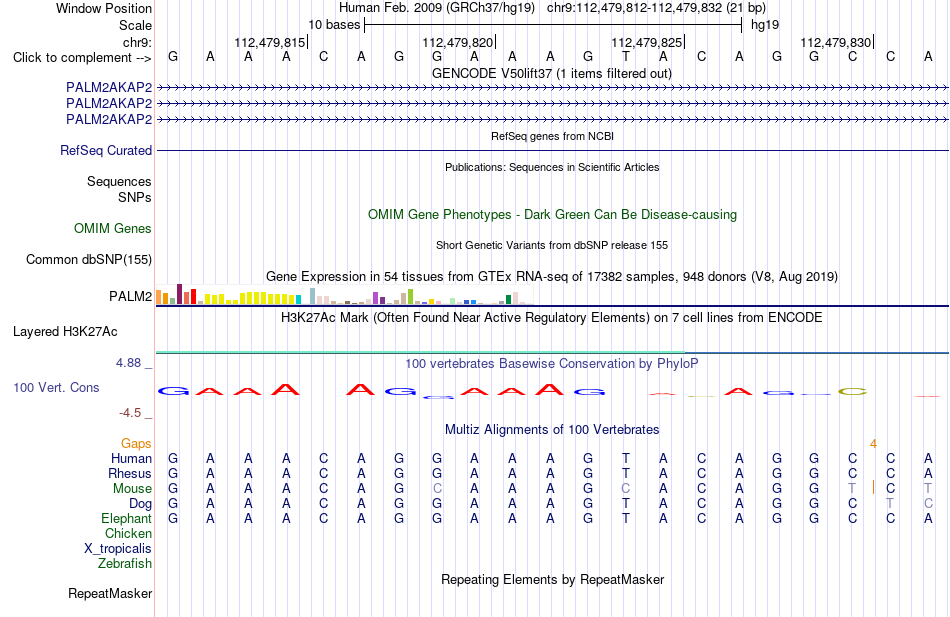Click the 112,479,820 ruler position
The width and height of the screenshot is (950, 617).
(458, 42)
